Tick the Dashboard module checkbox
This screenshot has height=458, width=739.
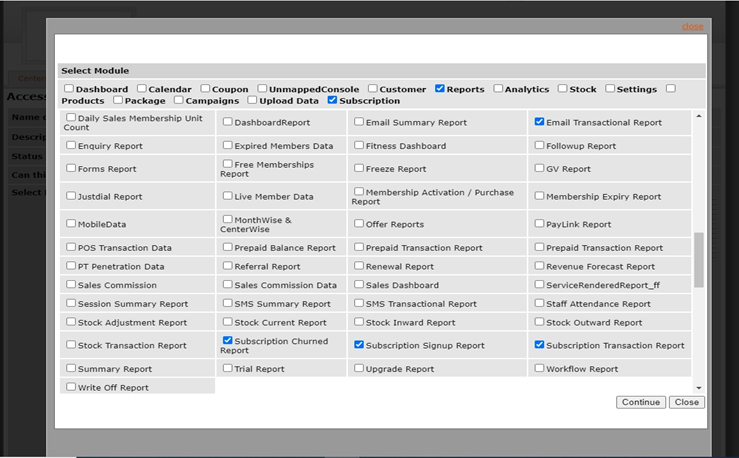click(x=69, y=89)
